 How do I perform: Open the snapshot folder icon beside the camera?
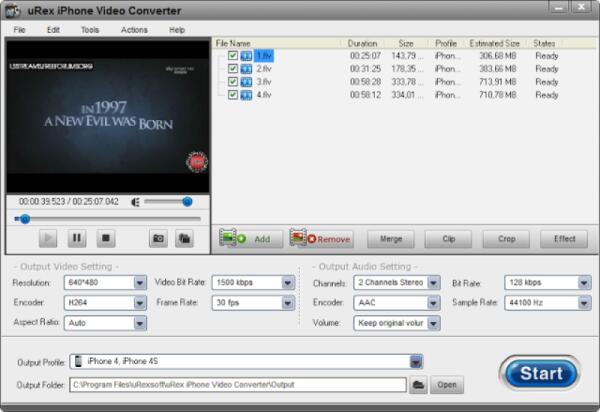click(x=184, y=238)
